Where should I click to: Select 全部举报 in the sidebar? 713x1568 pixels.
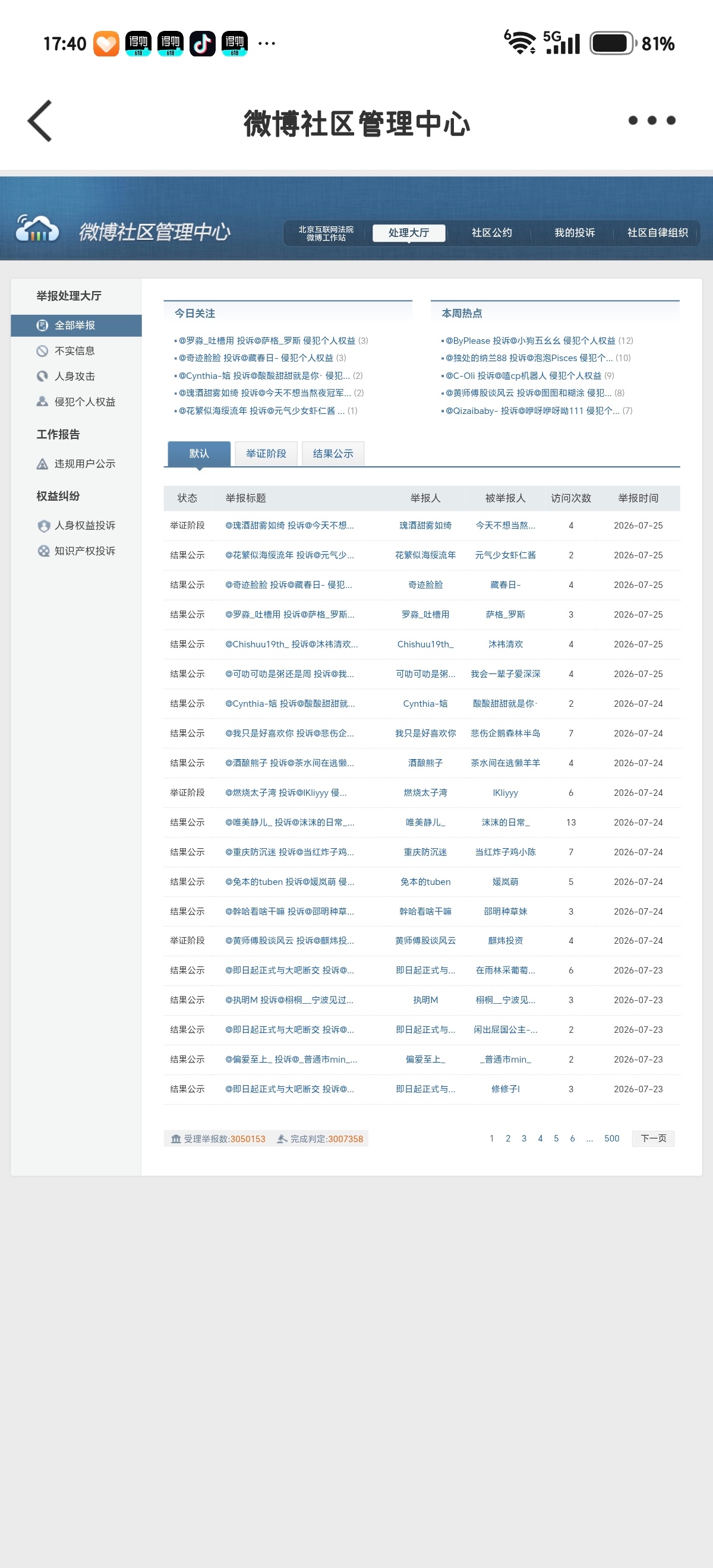coord(76,325)
